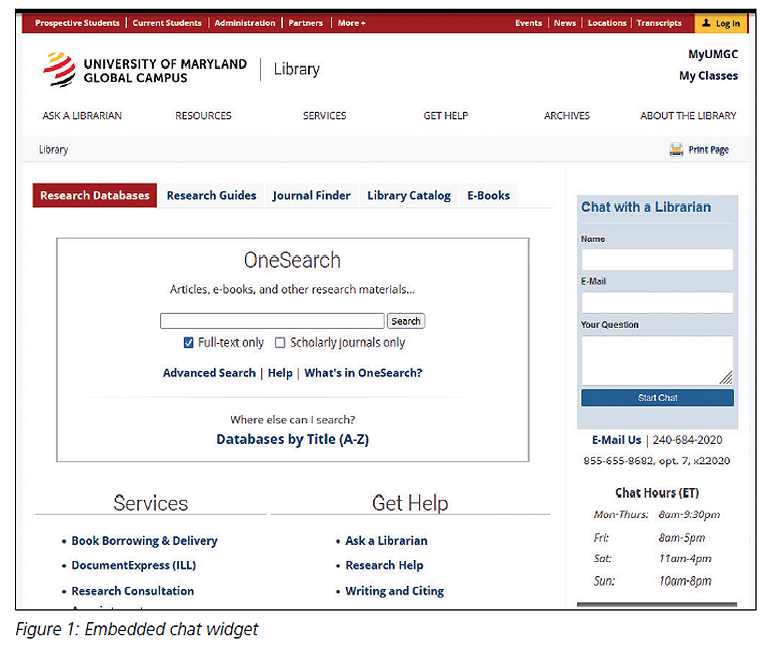Click the user icon in Log In button
This screenshot has height=647, width=777.
click(706, 23)
